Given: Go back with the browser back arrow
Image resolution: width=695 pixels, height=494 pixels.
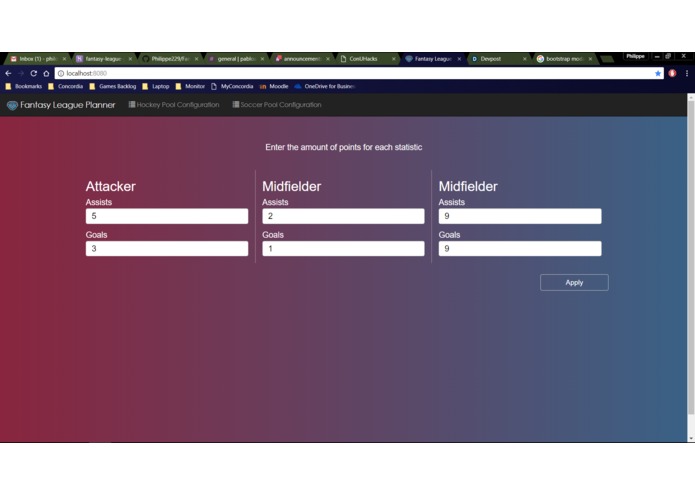Looking at the screenshot, I should click(x=8, y=74).
